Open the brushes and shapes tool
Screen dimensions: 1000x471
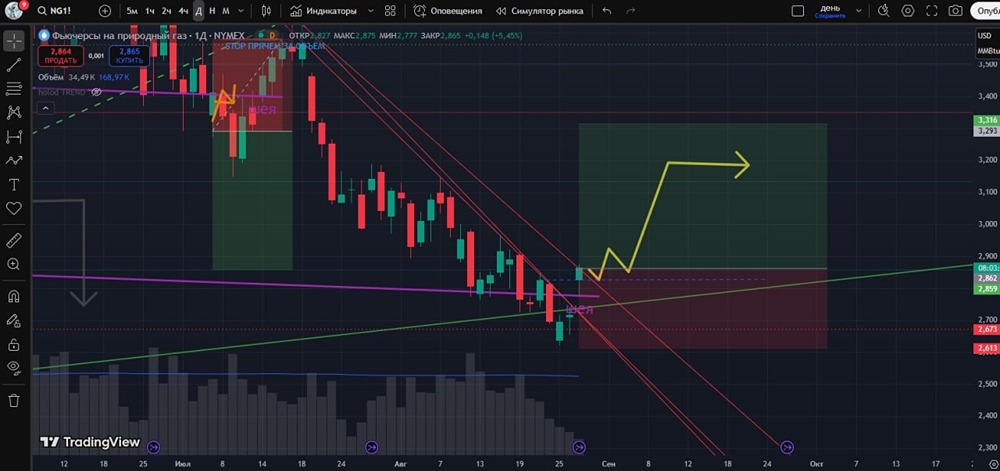[x=14, y=161]
